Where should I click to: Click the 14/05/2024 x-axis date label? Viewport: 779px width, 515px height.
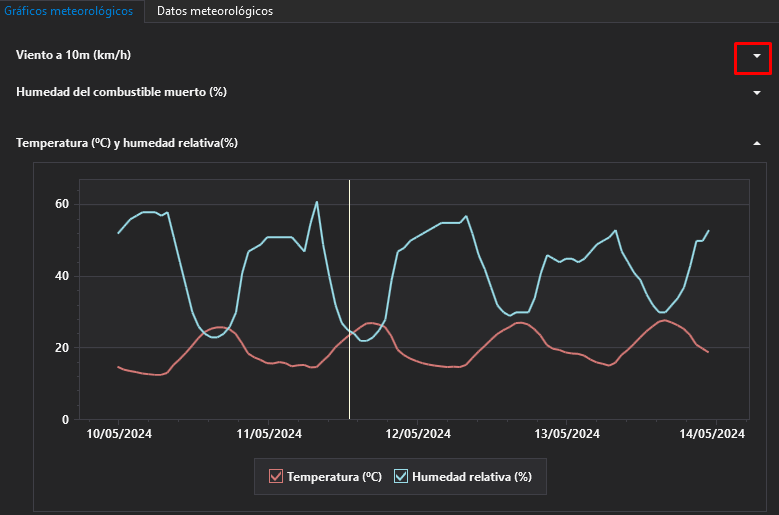711,434
